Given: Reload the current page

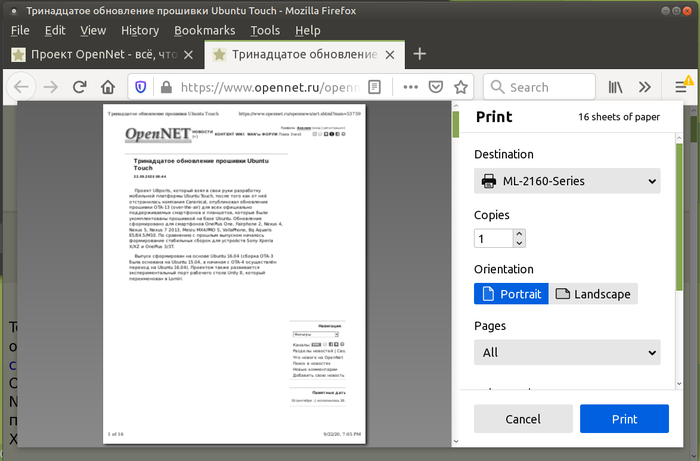Looking at the screenshot, I should [x=79, y=87].
